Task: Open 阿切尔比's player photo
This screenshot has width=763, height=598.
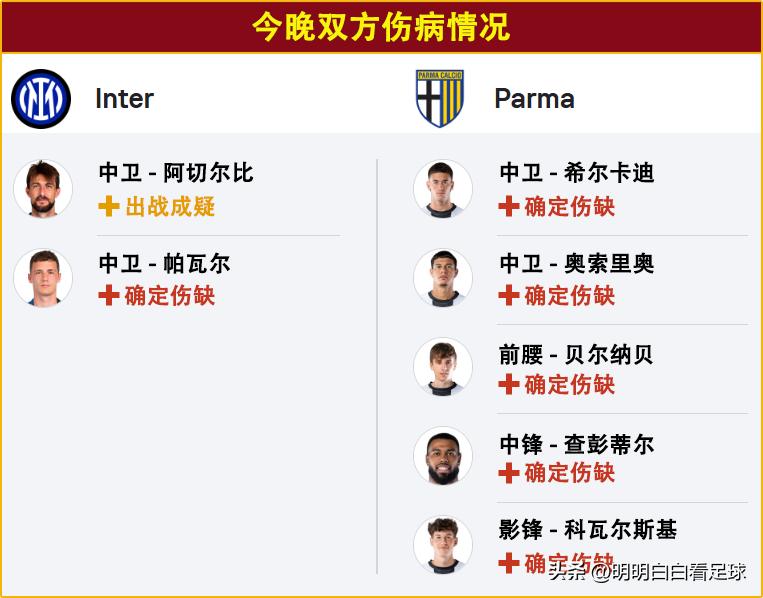Action: tap(43, 188)
